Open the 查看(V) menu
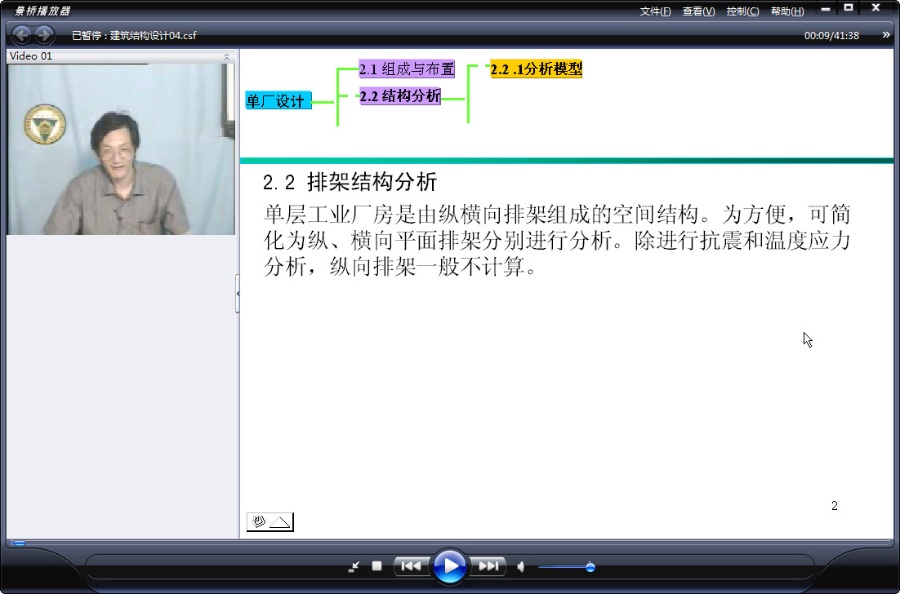 coord(699,11)
